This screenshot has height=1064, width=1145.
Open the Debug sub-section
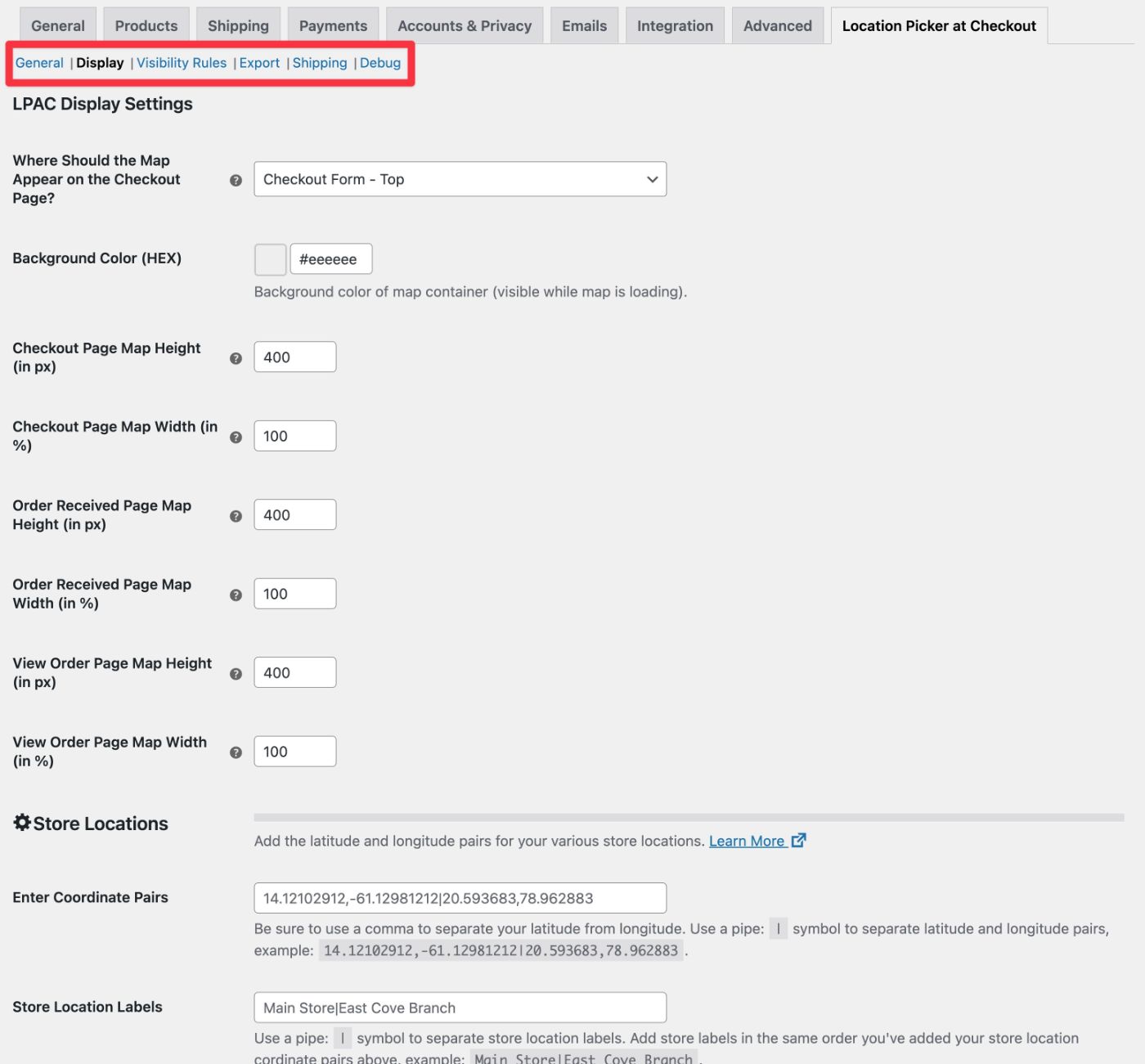[x=380, y=63]
